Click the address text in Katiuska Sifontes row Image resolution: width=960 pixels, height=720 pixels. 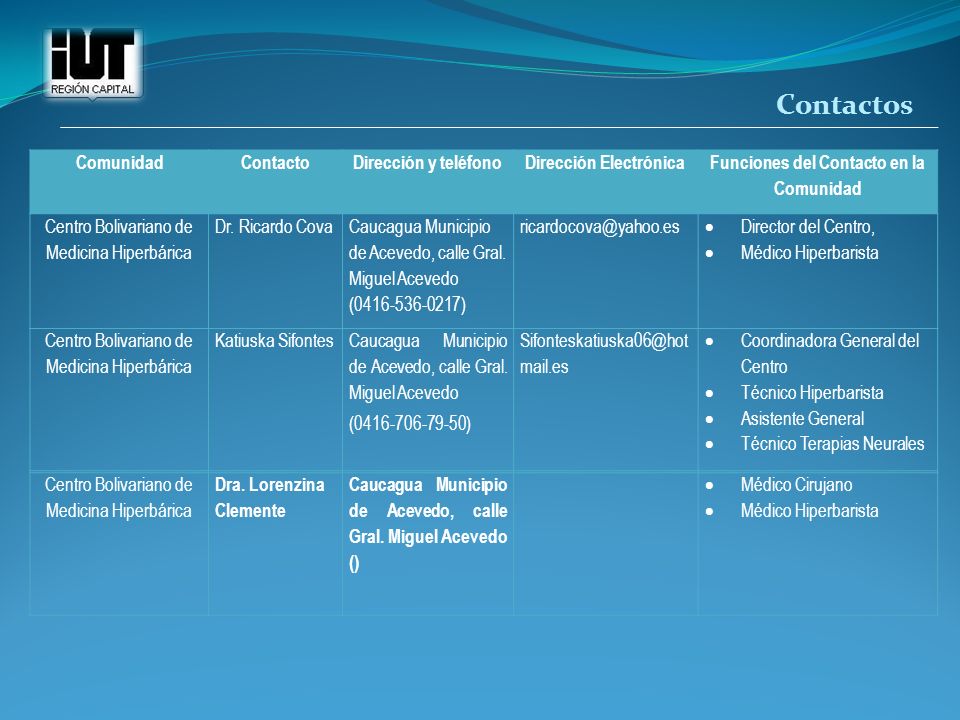tap(428, 367)
